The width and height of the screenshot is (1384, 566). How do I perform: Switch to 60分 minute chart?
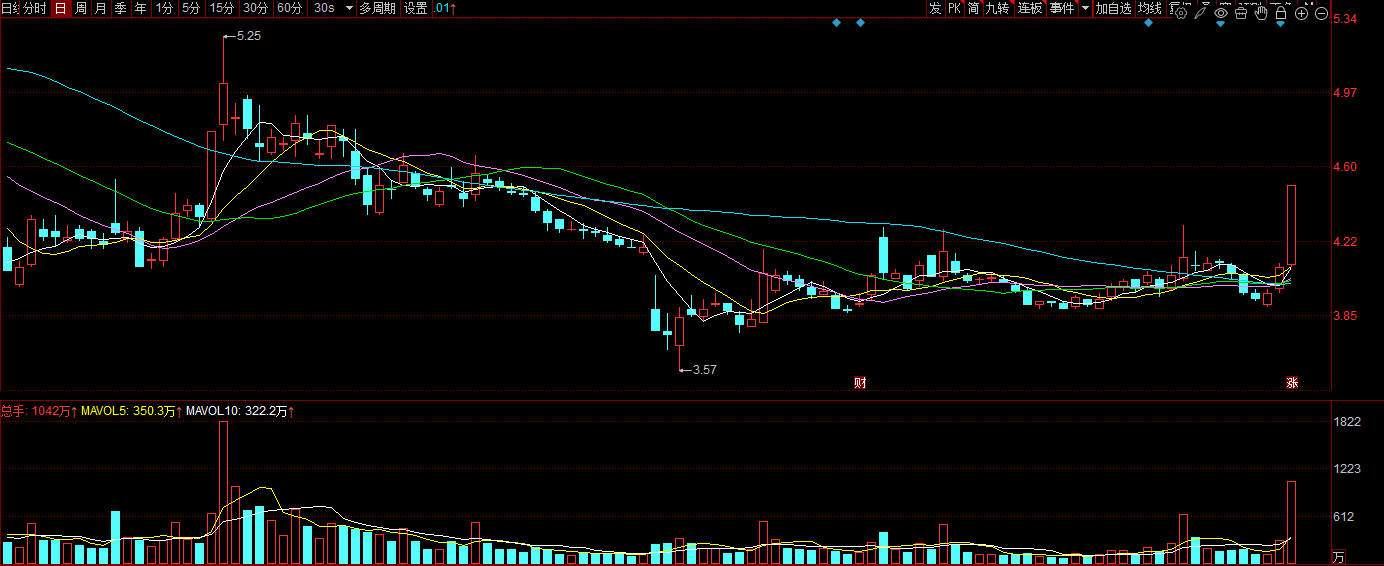289,8
